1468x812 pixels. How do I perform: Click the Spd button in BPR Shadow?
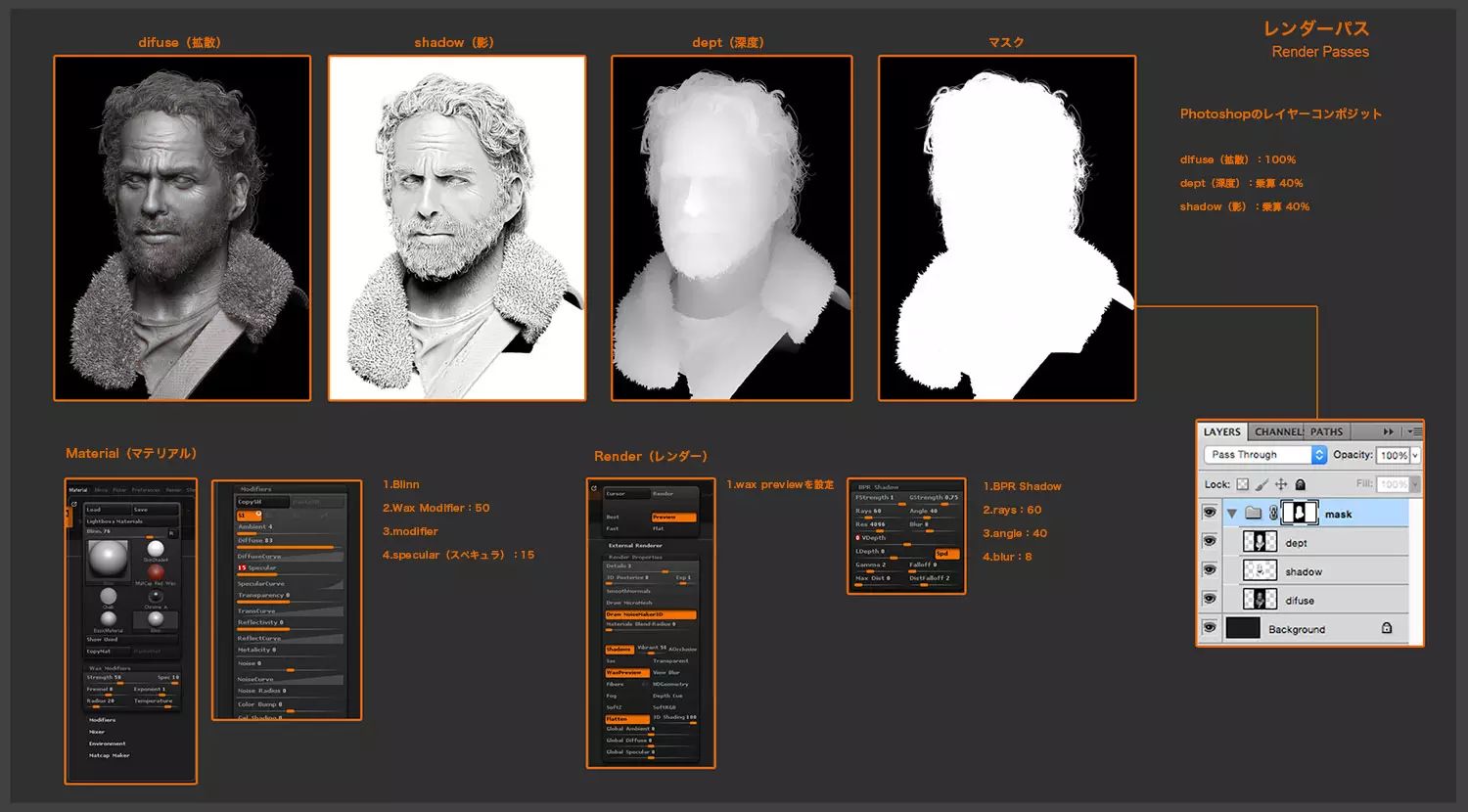pos(947,554)
